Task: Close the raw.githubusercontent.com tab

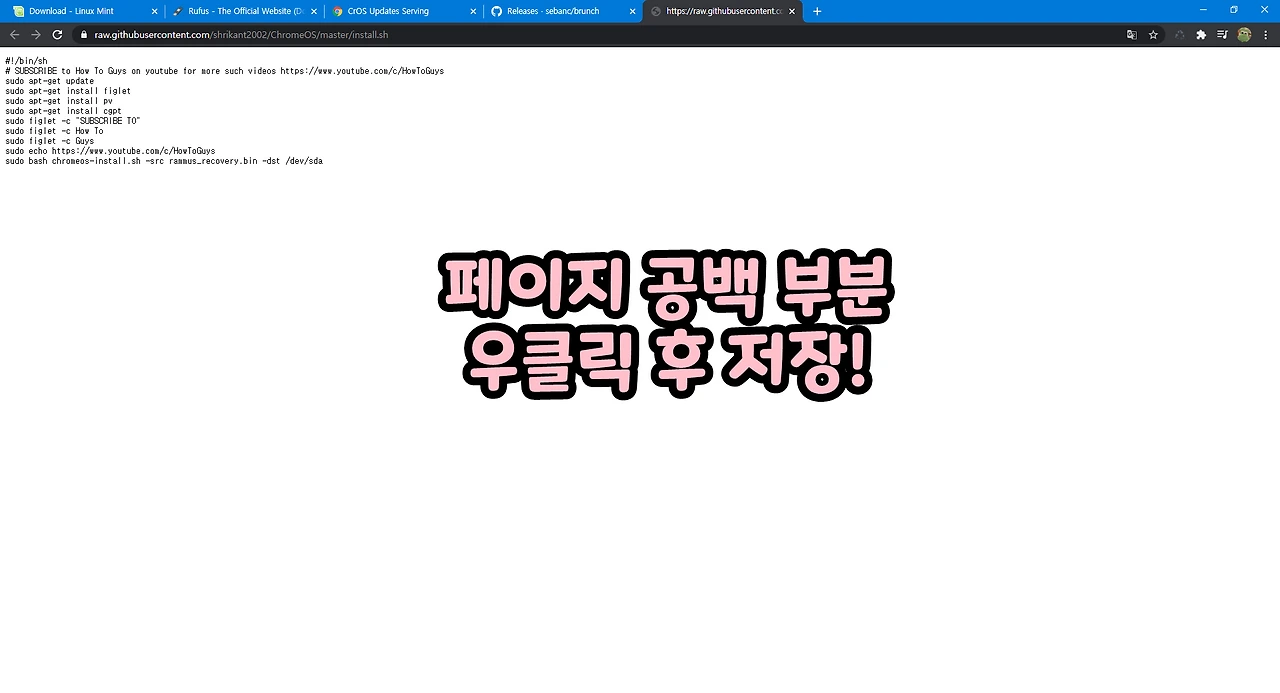Action: [x=792, y=11]
